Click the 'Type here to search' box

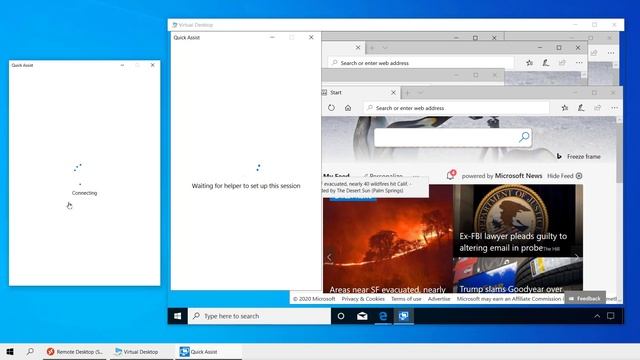(260, 316)
